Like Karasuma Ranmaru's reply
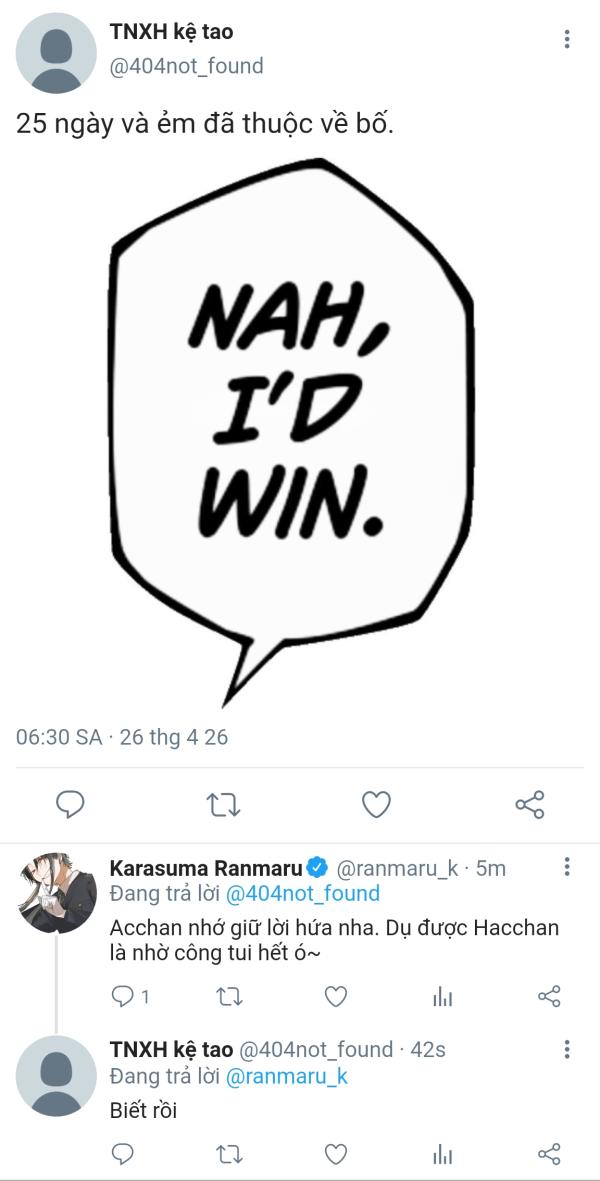The image size is (600, 1181). (336, 996)
